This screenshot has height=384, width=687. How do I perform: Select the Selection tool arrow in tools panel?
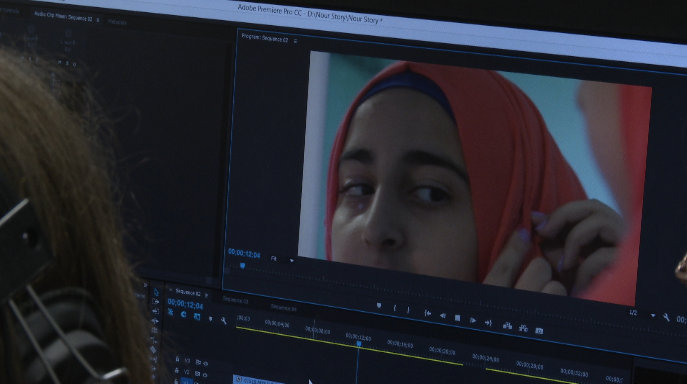(156, 292)
